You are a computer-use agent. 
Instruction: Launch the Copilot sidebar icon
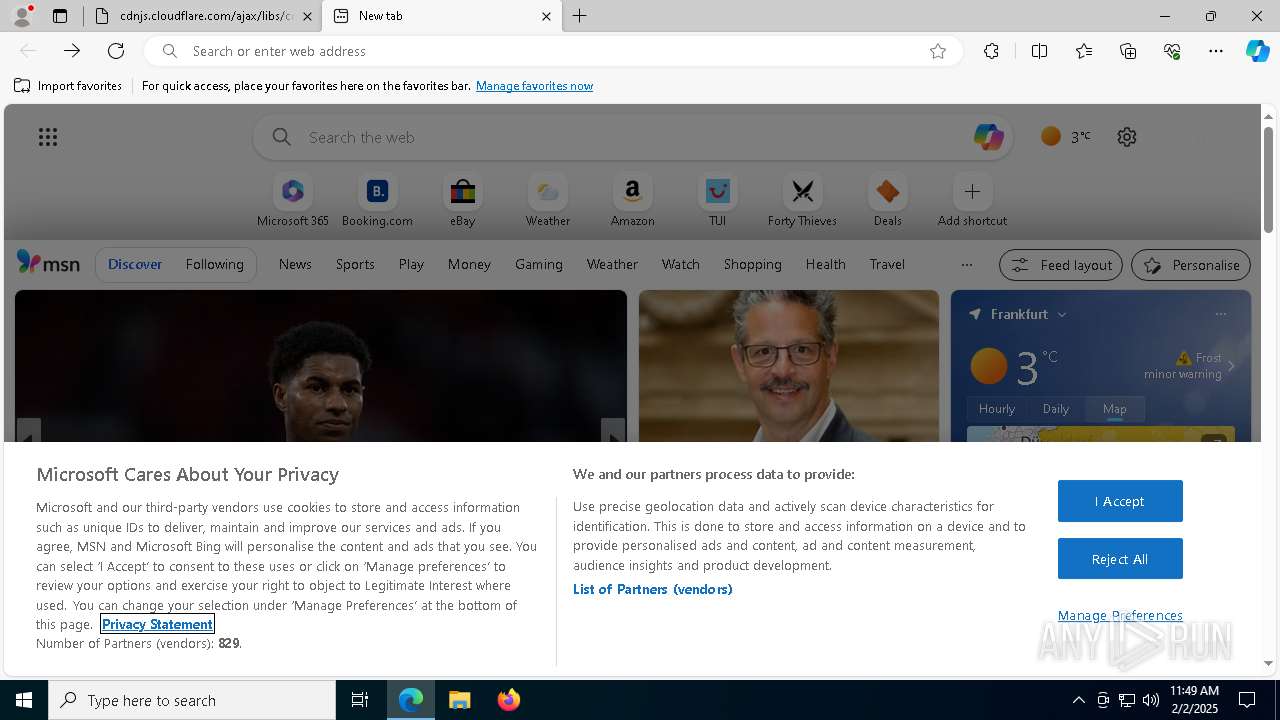(x=1258, y=51)
